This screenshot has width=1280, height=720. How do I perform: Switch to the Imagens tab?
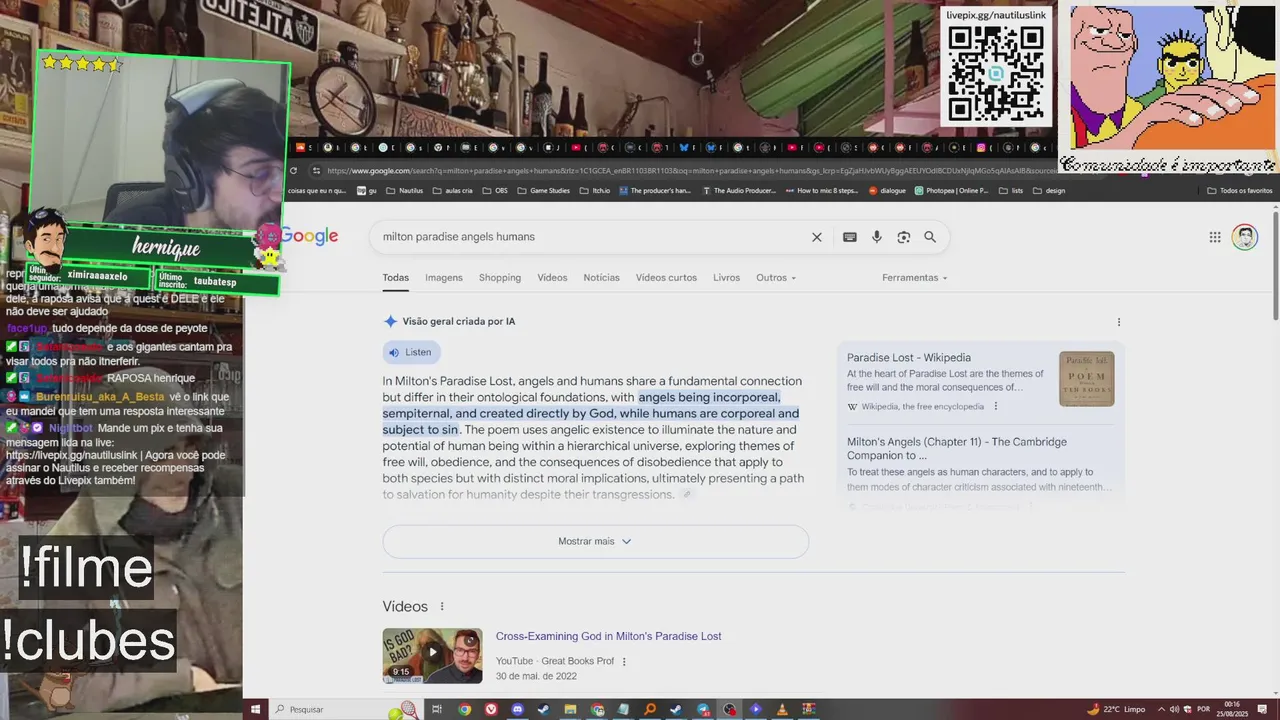(x=444, y=277)
